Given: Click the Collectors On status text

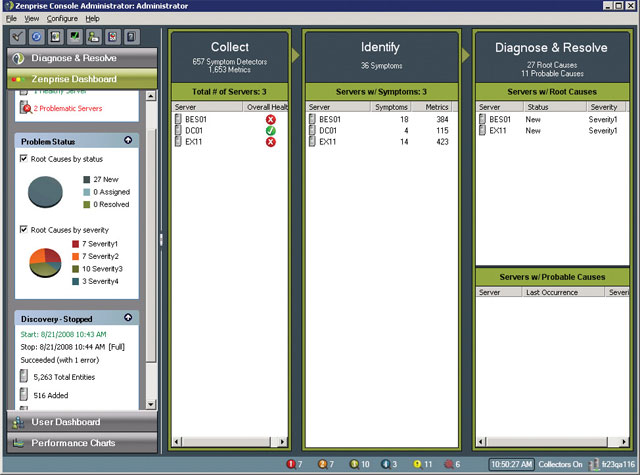Looking at the screenshot, I should tap(560, 464).
